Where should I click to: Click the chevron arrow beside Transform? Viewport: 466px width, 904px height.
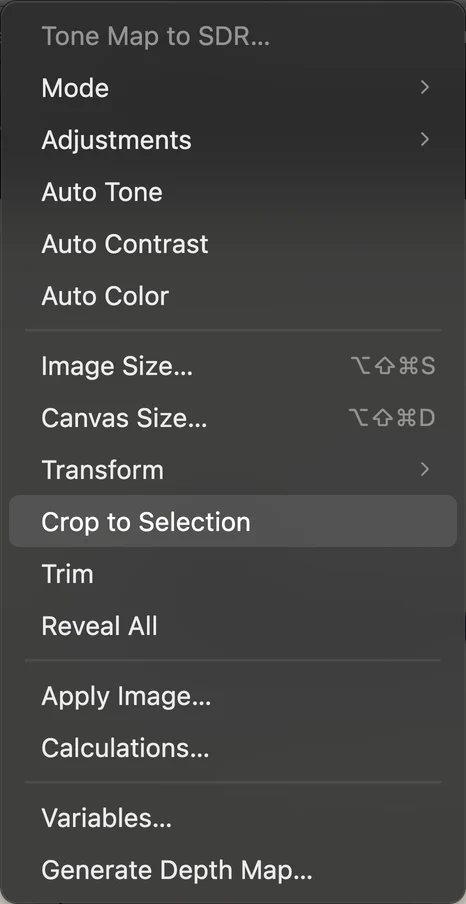pos(425,469)
